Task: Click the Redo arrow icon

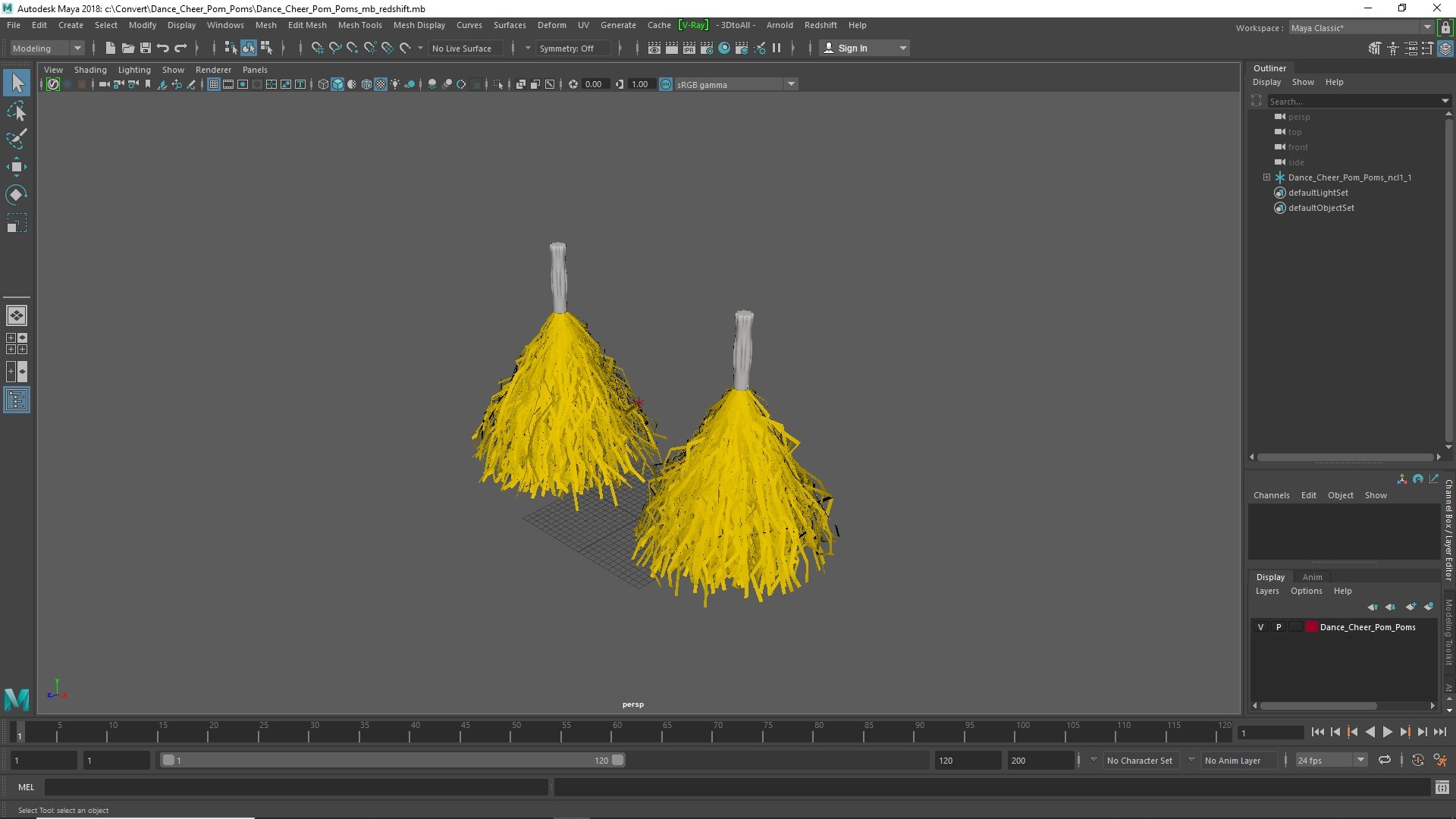Action: (180, 48)
